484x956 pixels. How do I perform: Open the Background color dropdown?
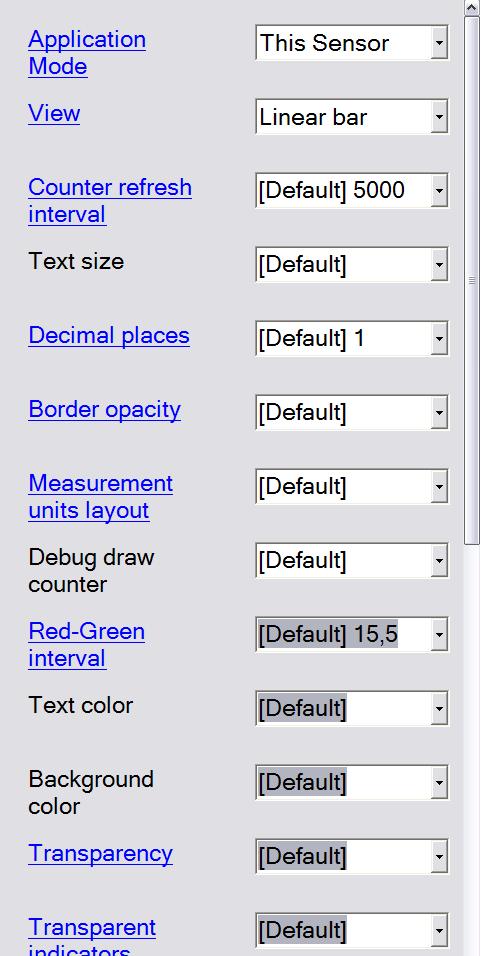coord(352,782)
